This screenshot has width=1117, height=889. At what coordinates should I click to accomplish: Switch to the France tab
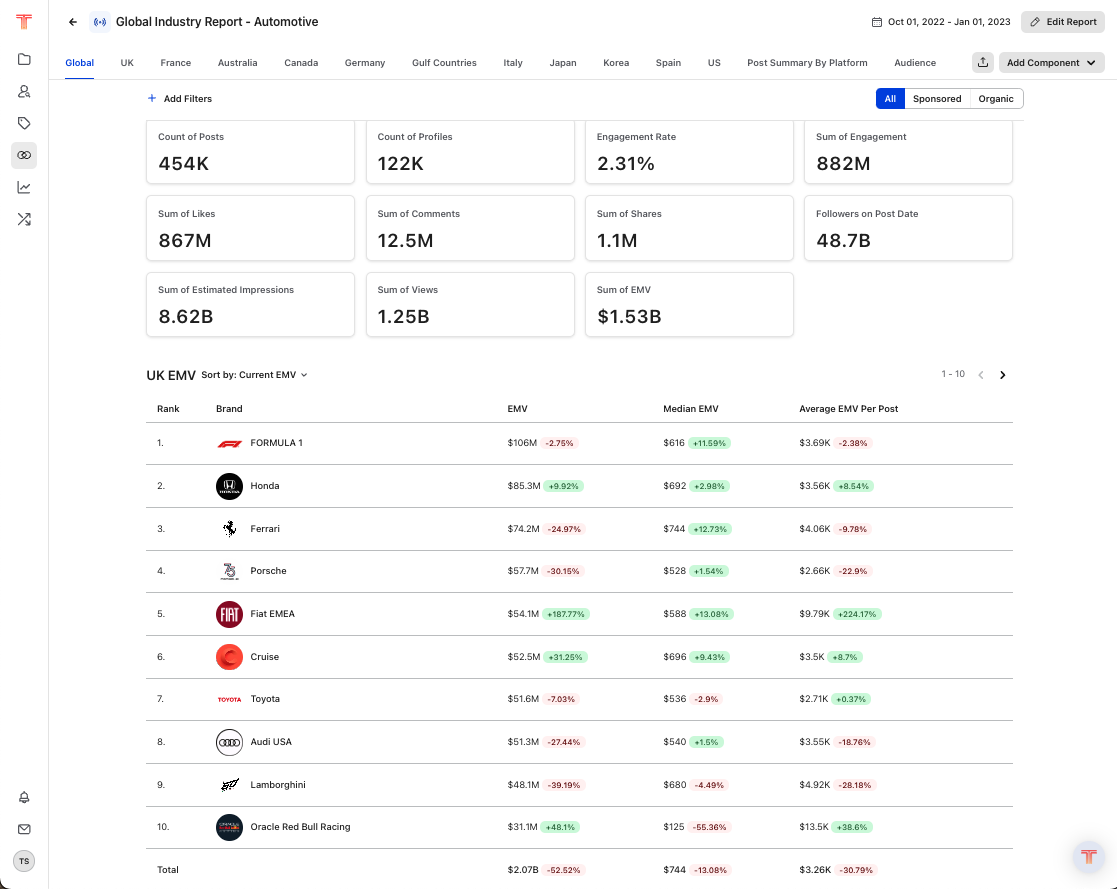click(176, 63)
